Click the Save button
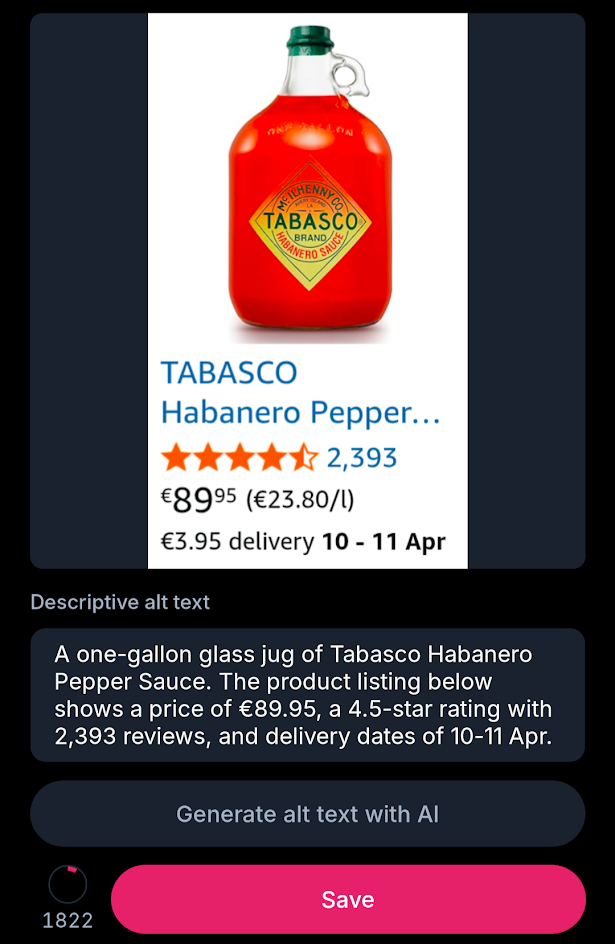Screen dimensions: 615x944 point(347,899)
